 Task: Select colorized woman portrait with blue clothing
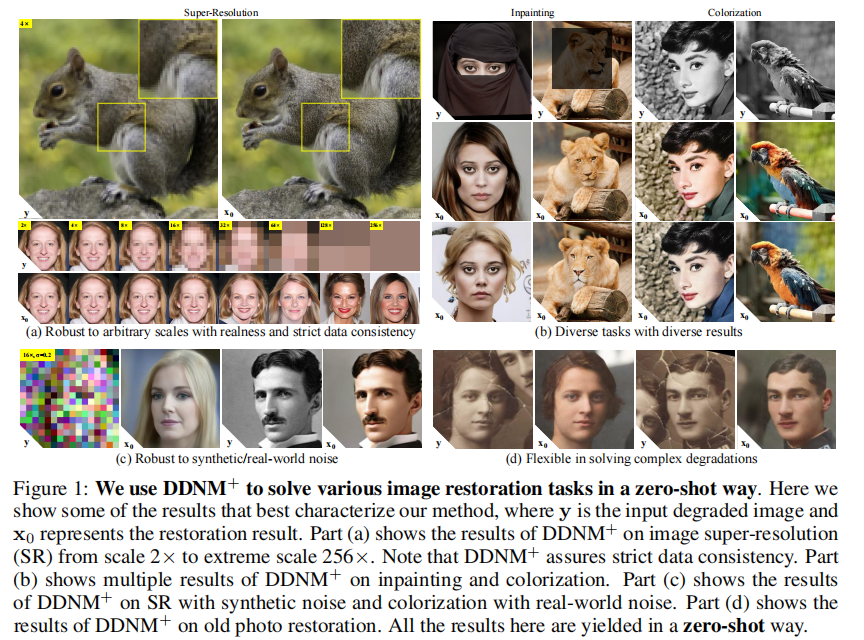684,272
